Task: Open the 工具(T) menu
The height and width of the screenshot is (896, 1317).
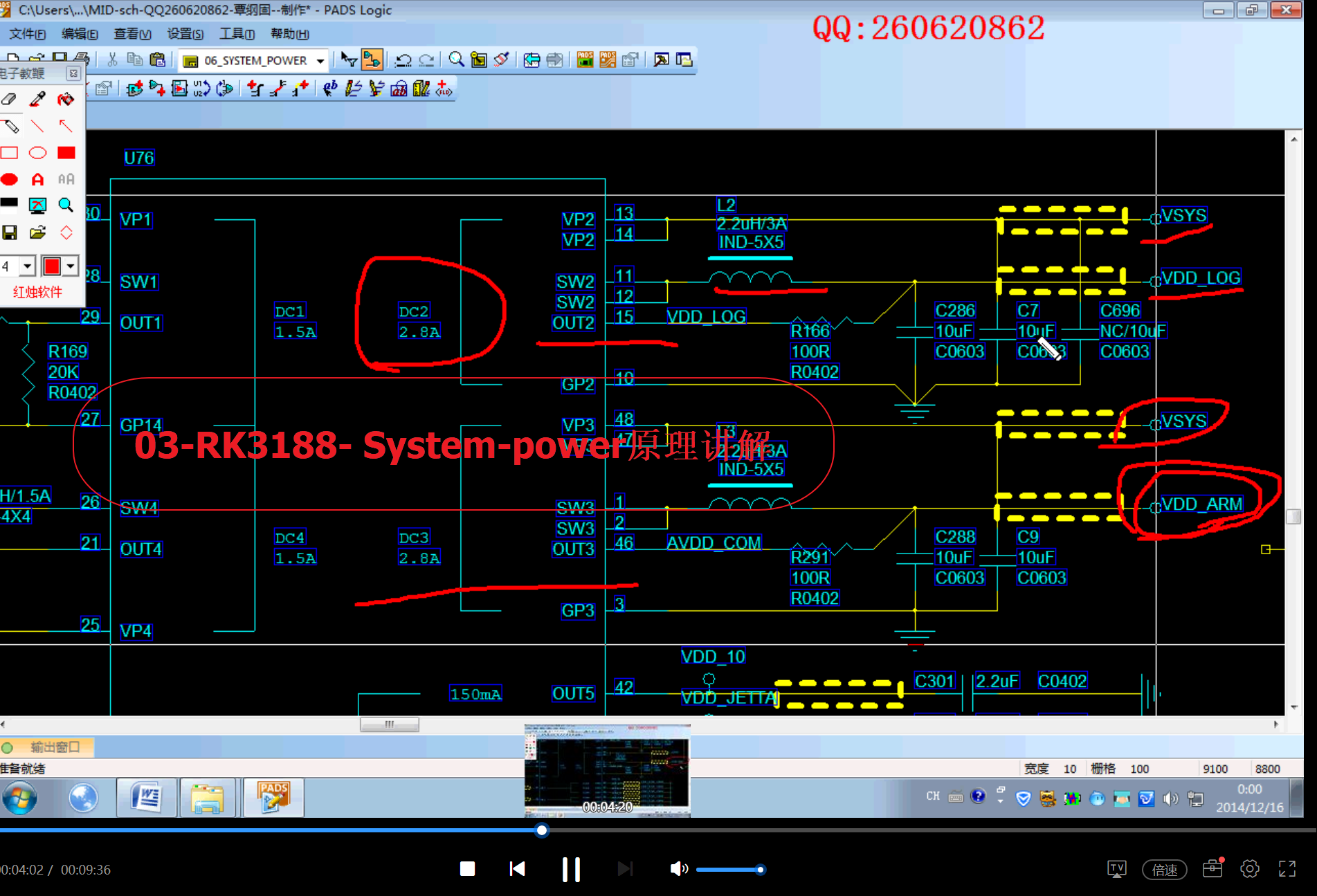Action: point(237,34)
